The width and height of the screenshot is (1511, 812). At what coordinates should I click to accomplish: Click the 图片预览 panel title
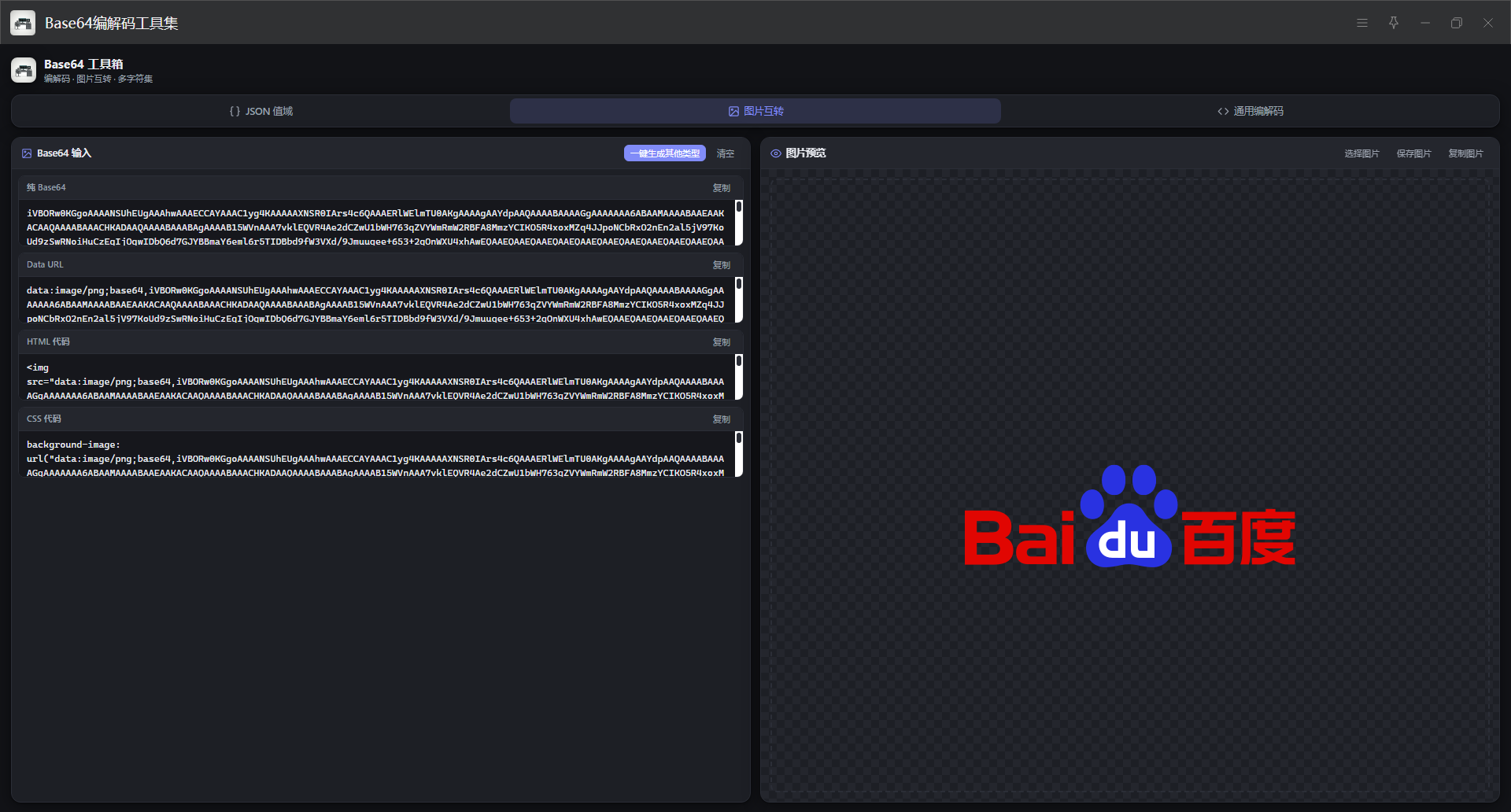(806, 153)
